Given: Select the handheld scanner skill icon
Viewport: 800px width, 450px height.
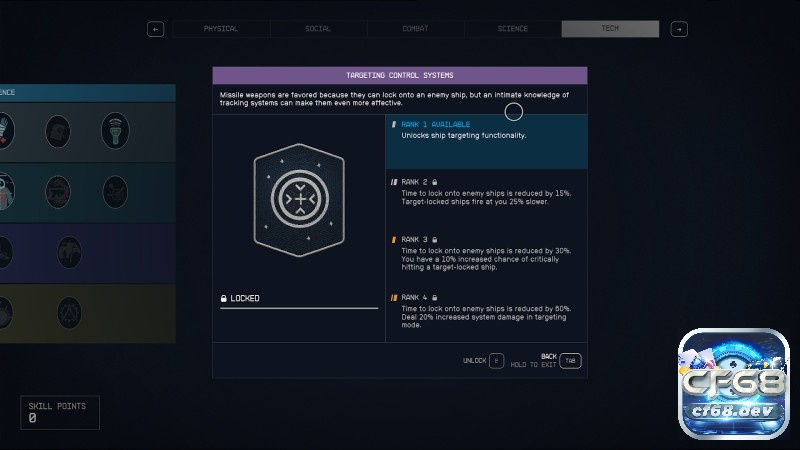Looking at the screenshot, I should tap(115, 131).
